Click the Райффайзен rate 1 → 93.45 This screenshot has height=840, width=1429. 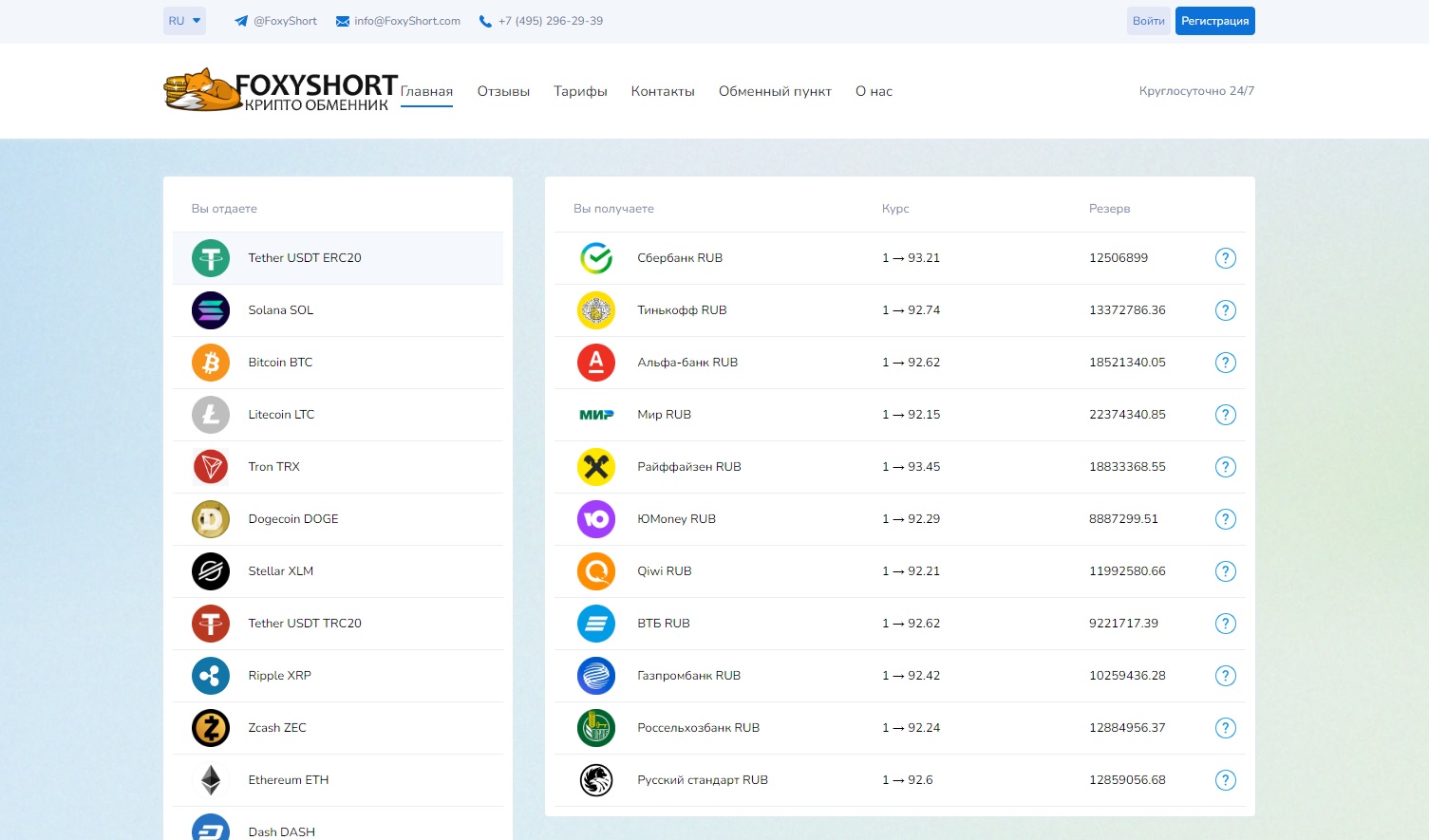[911, 467]
